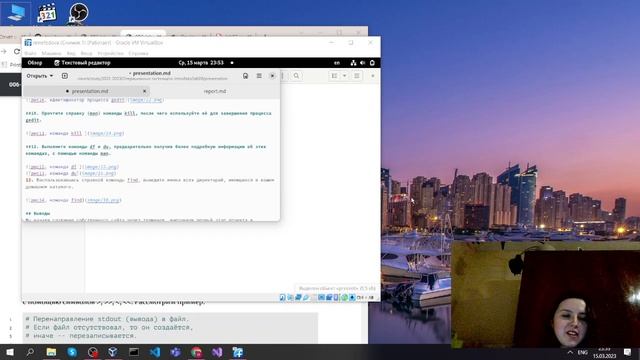Viewport: 640px width, 360px height.
Task: Expand view options arrow in file manager
Action: (344, 76)
